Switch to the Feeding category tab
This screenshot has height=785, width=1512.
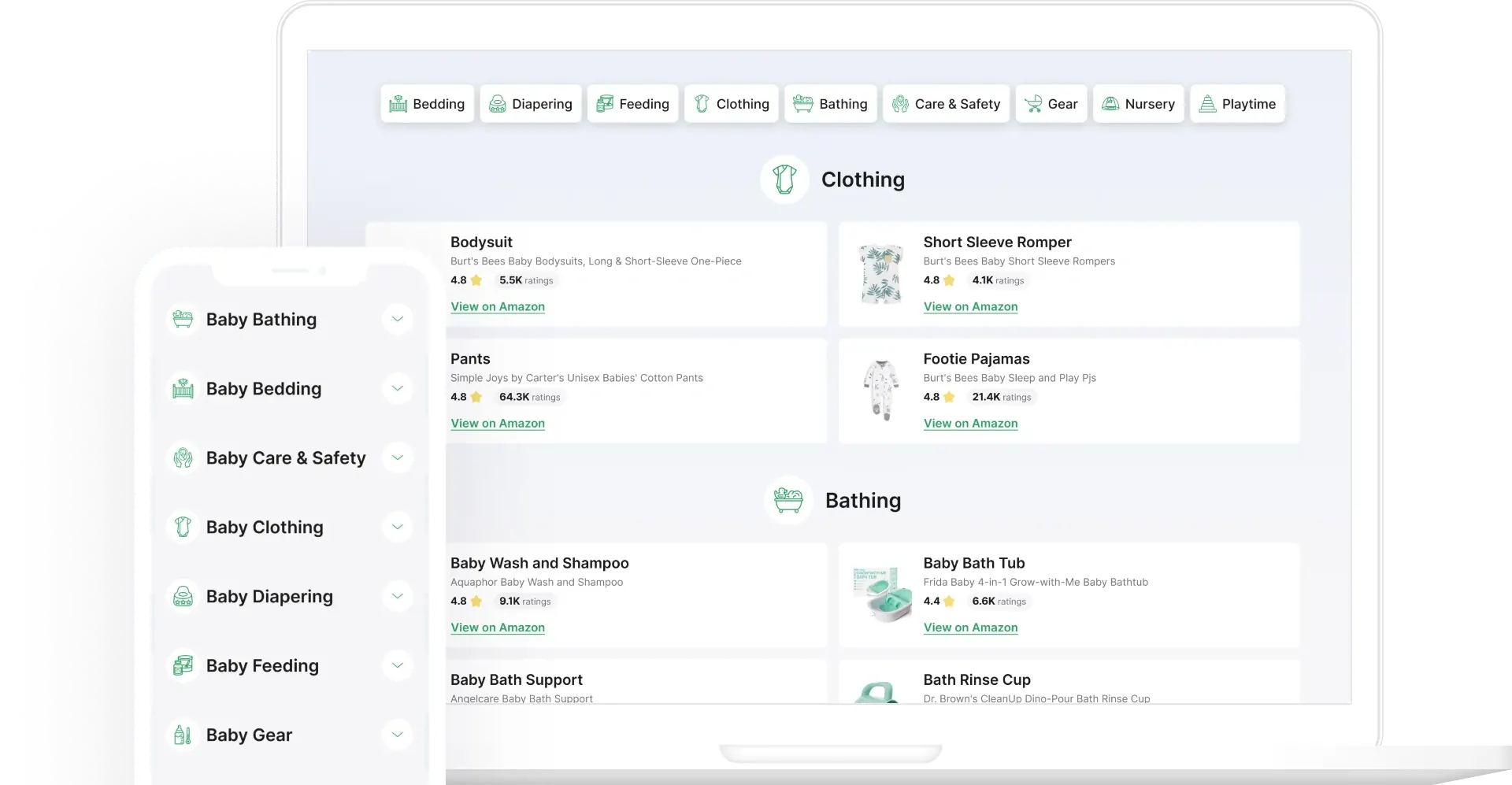click(x=633, y=104)
